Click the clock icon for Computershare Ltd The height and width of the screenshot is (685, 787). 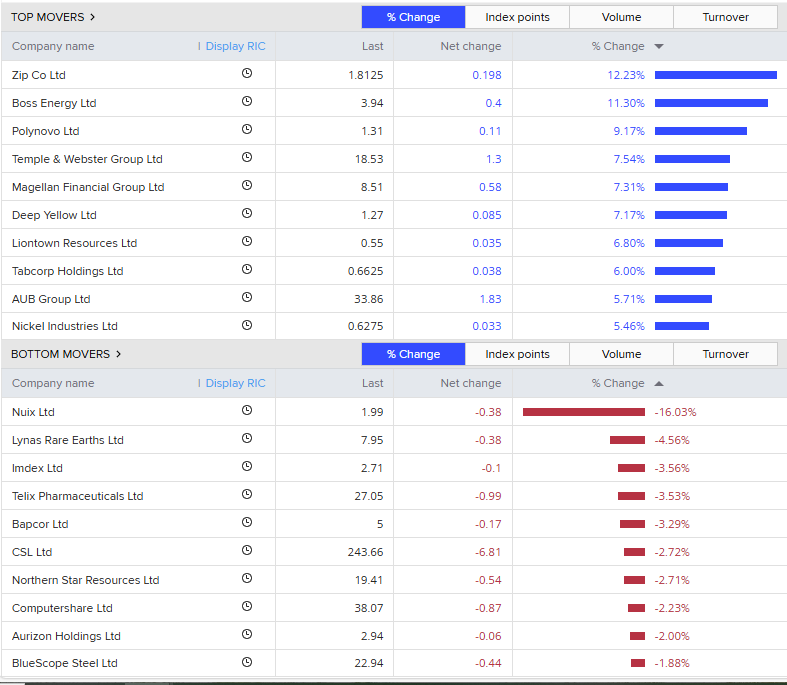click(246, 607)
